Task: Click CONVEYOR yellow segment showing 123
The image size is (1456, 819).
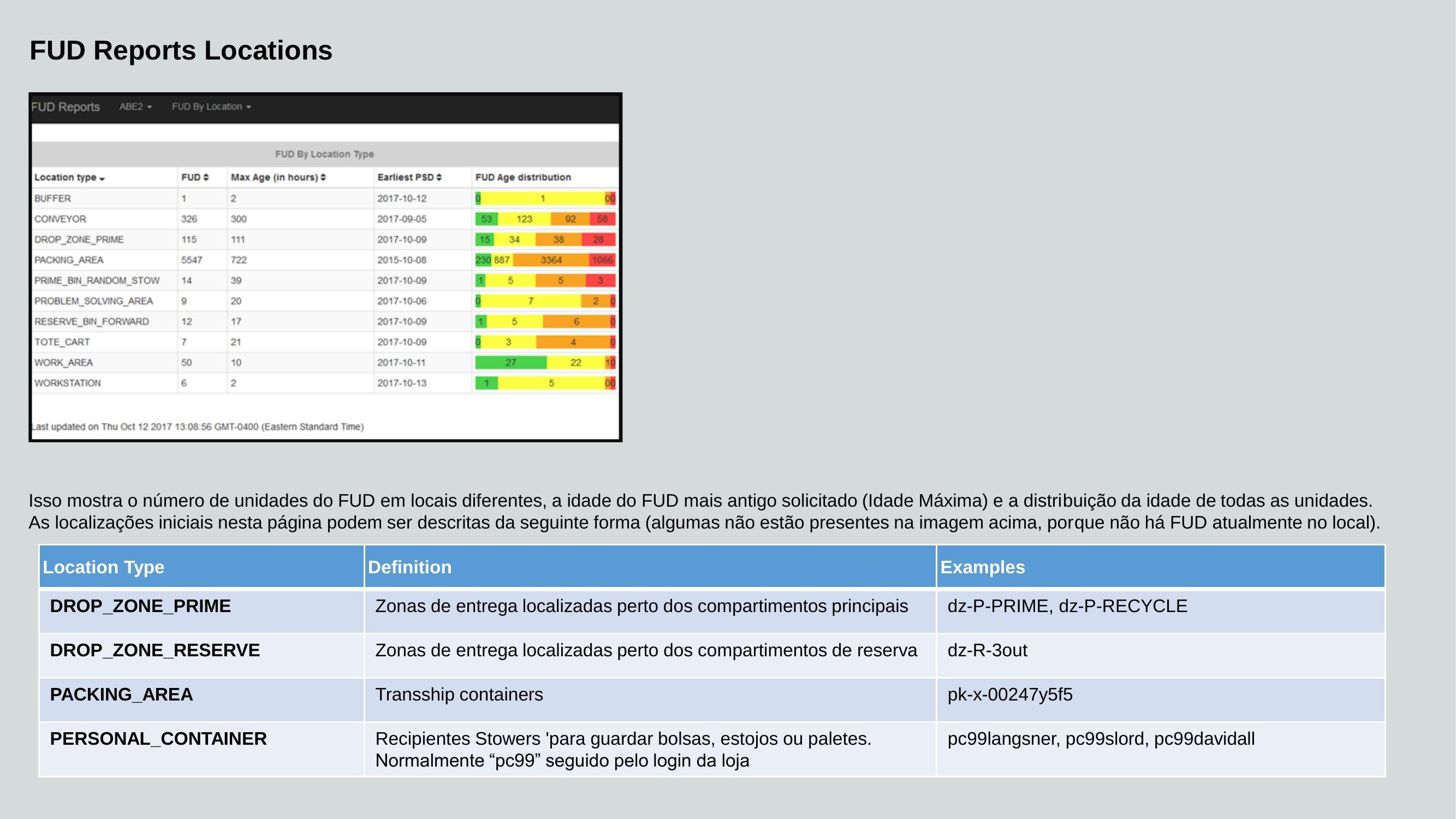Action: [x=525, y=219]
